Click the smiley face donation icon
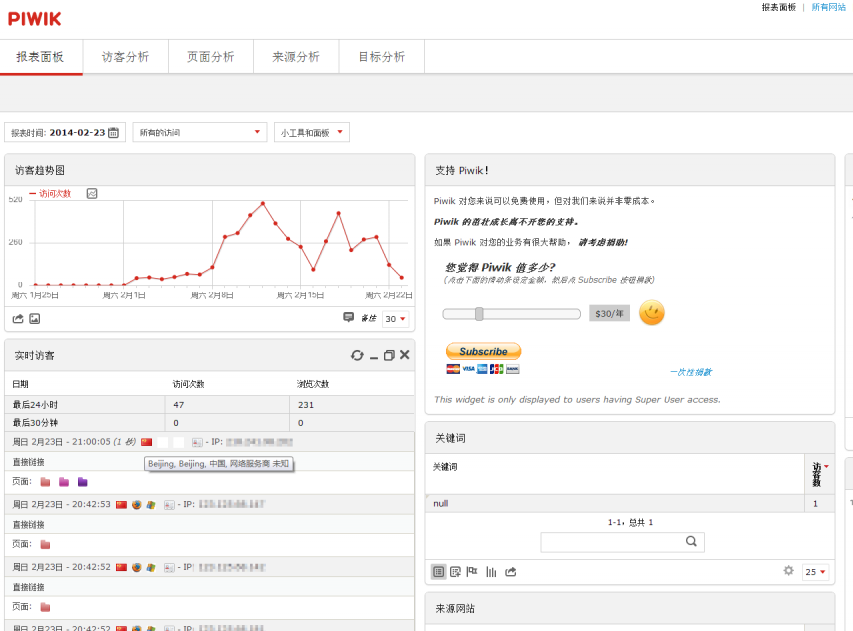 coord(651,313)
